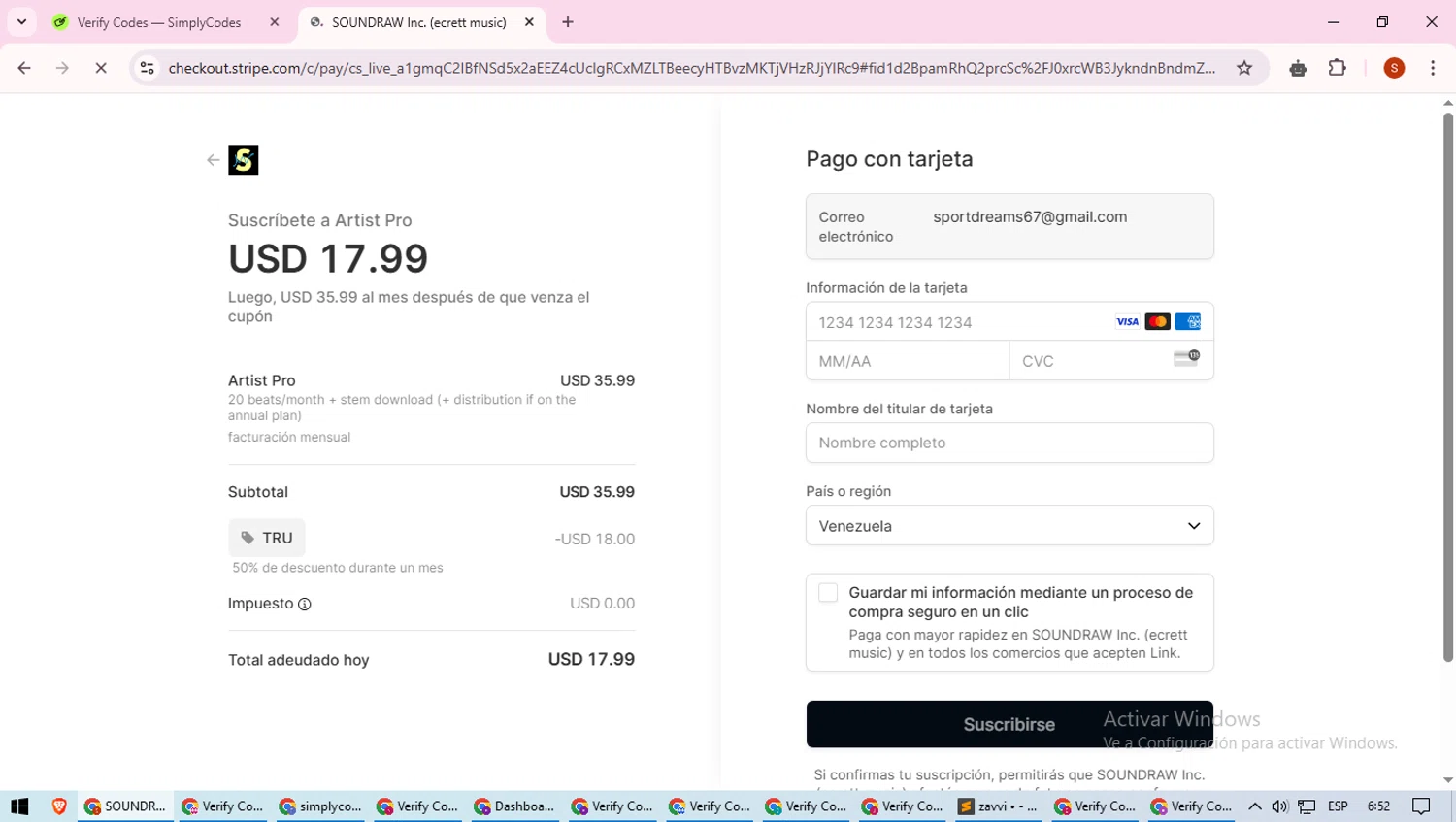Stop loading the page
This screenshot has width=1456, height=822.
pos(100,68)
